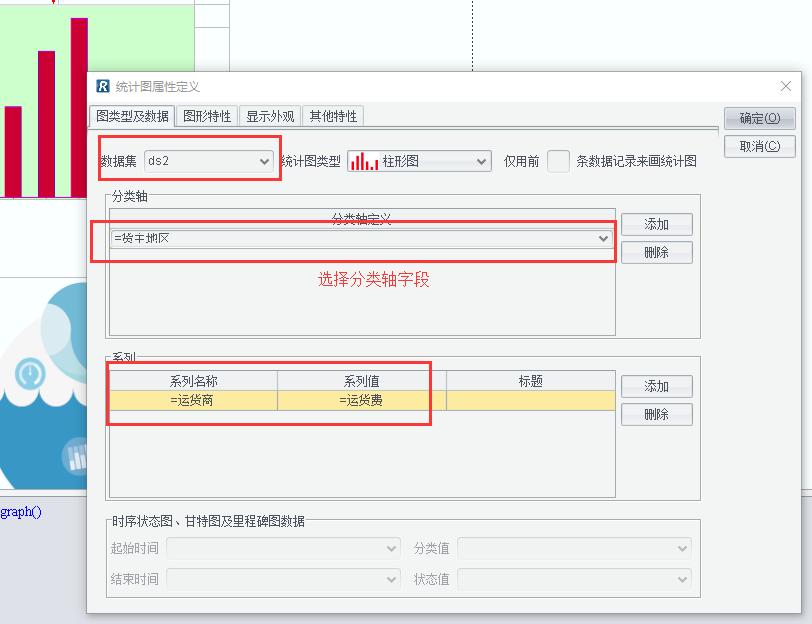Open the 数据集 dropdown showing ds2
Screen dimensions: 812x624
click(262, 161)
